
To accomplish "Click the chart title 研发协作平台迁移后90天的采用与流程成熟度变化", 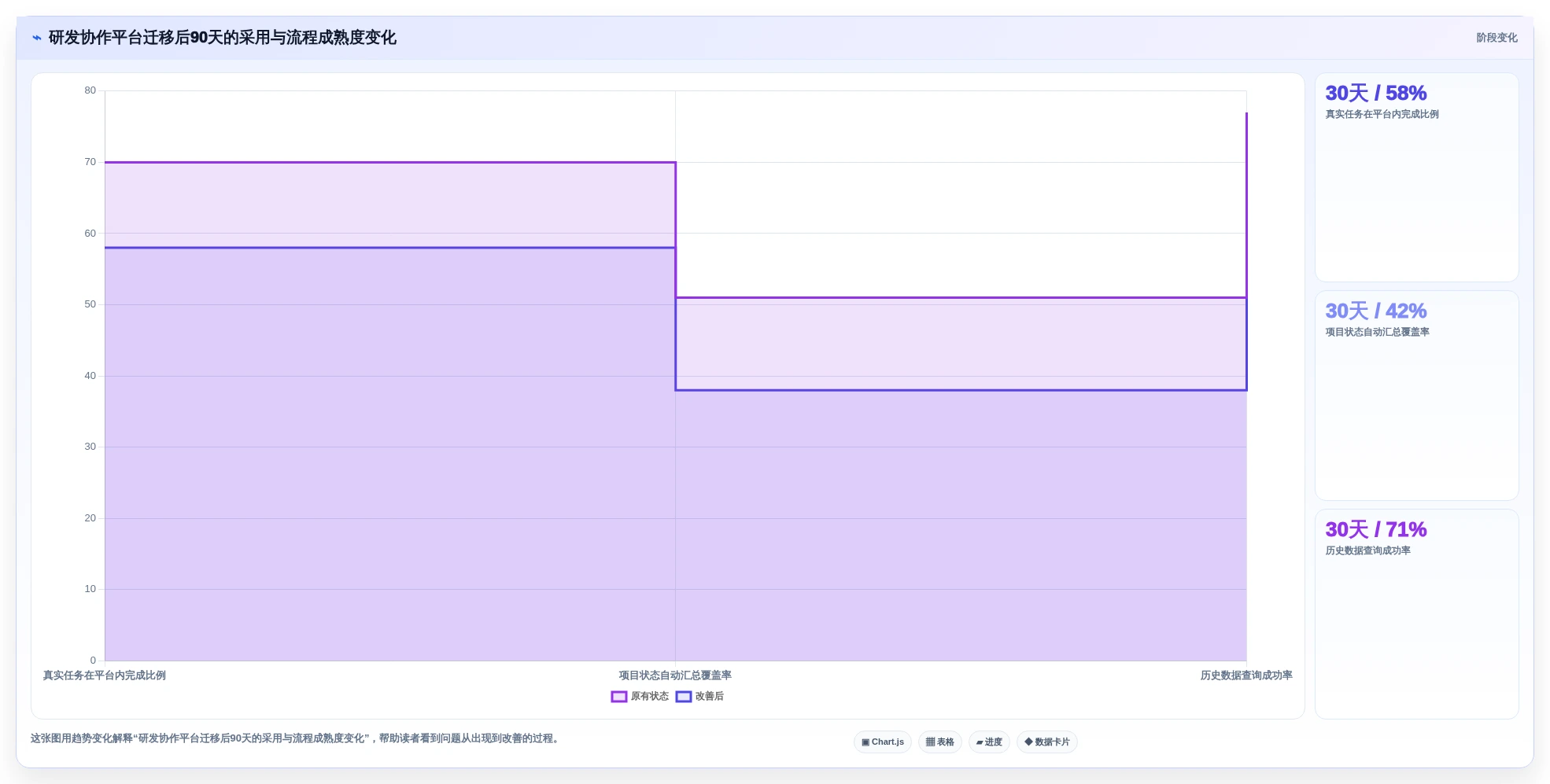I will [x=222, y=38].
